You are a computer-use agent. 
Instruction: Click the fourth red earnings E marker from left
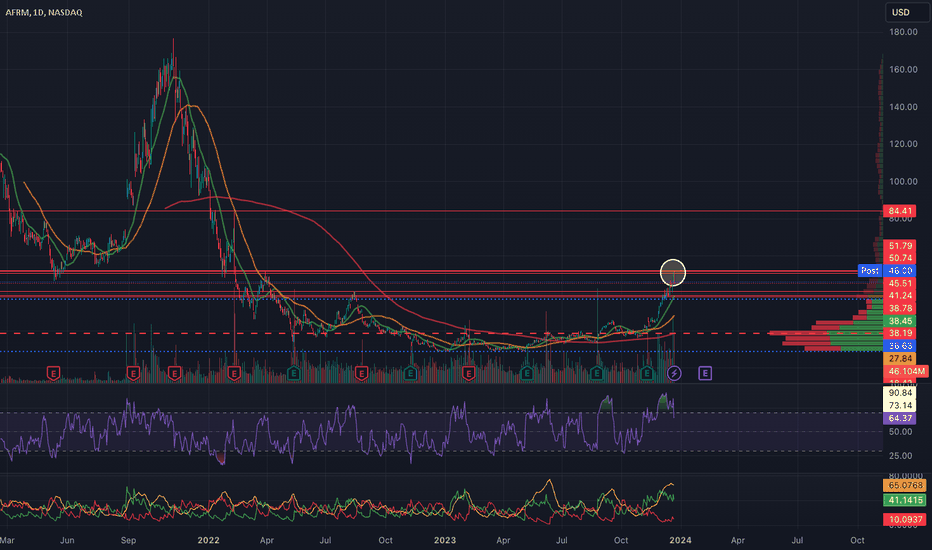[234, 373]
